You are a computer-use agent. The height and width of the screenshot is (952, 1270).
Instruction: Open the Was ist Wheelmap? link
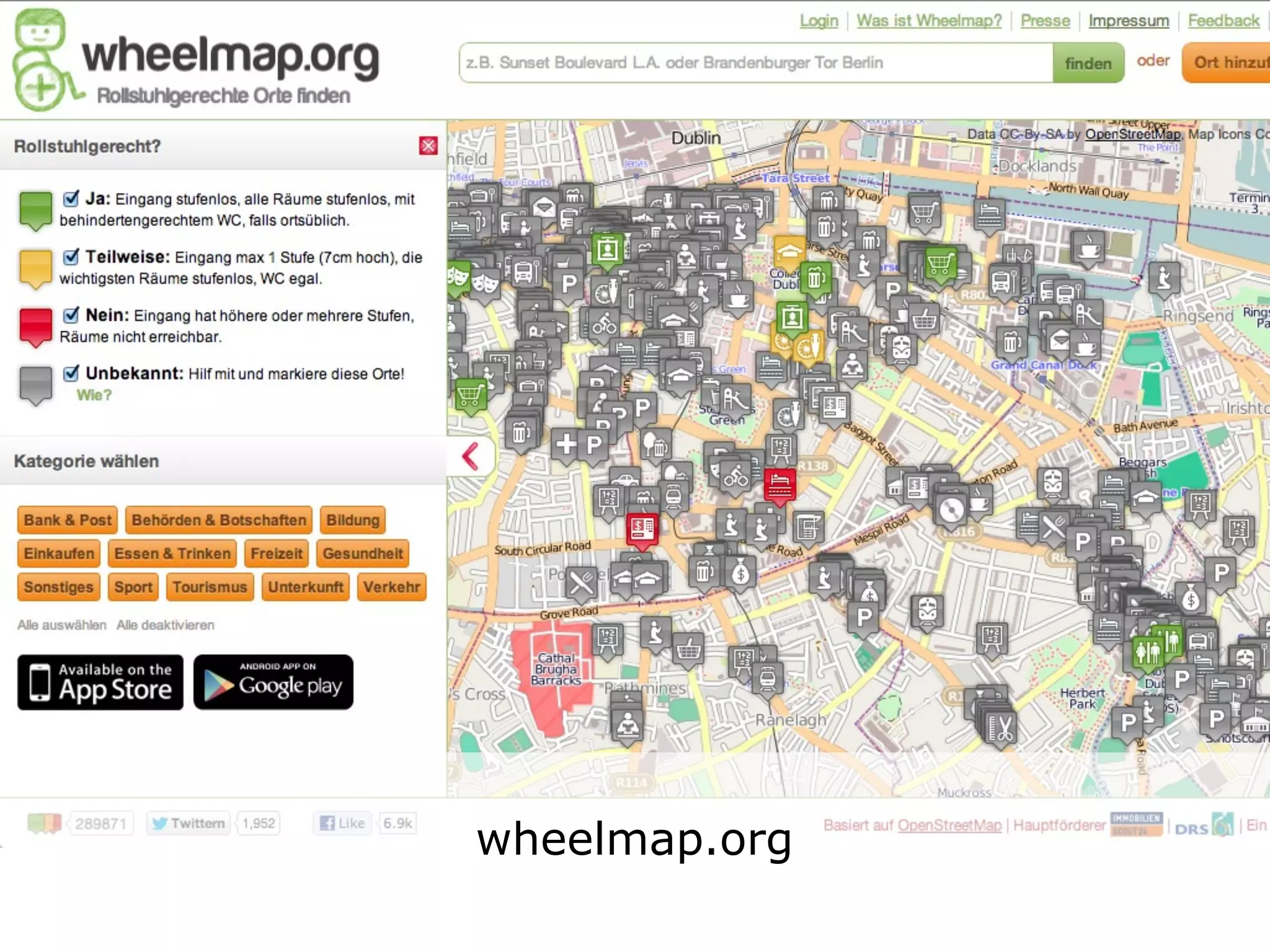pos(929,20)
